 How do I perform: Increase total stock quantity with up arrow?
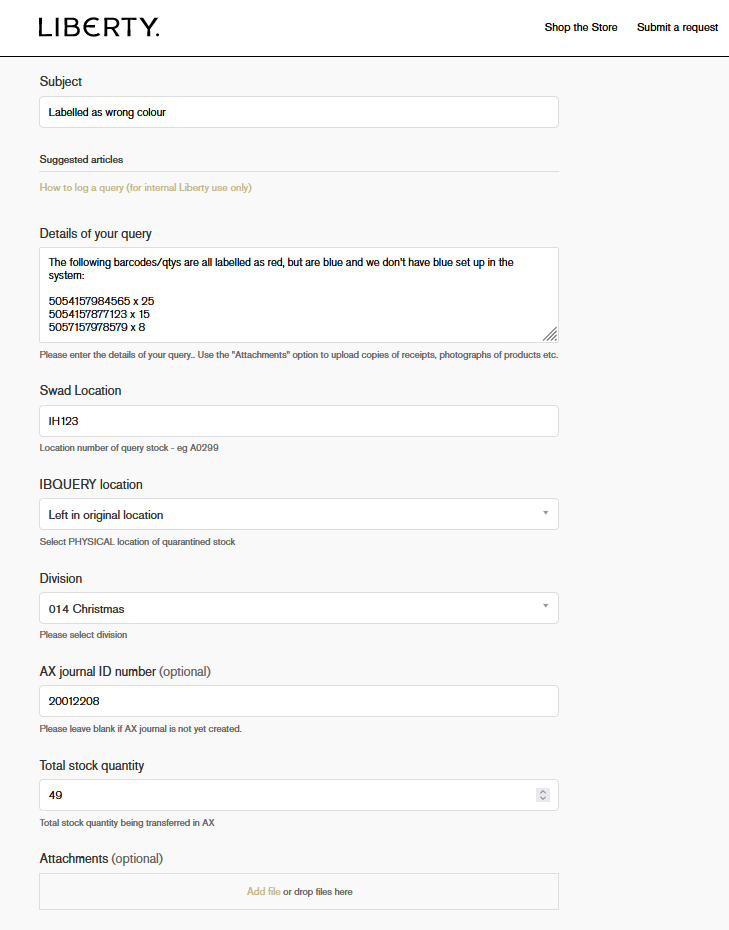tap(543, 791)
